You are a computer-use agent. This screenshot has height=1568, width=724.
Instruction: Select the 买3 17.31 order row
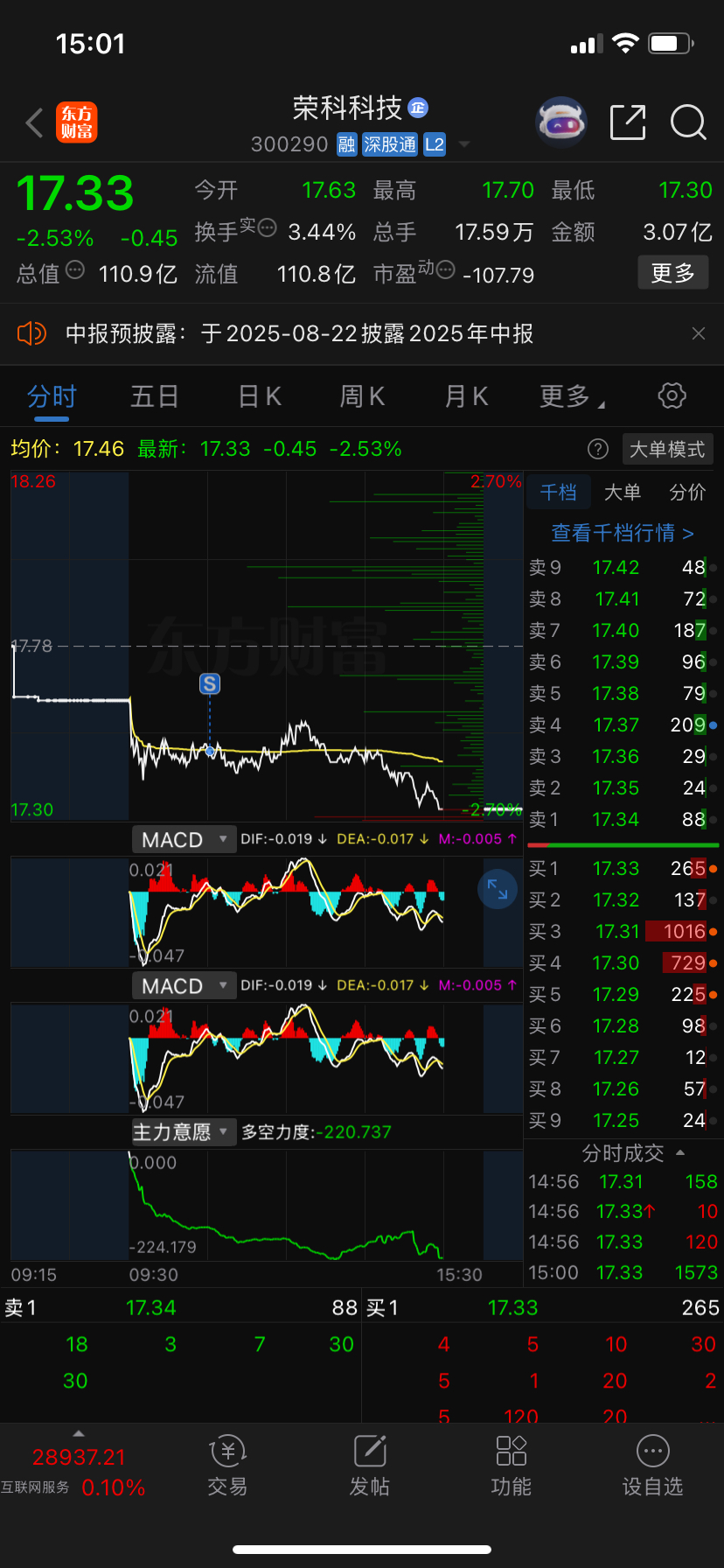pyautogui.click(x=623, y=932)
